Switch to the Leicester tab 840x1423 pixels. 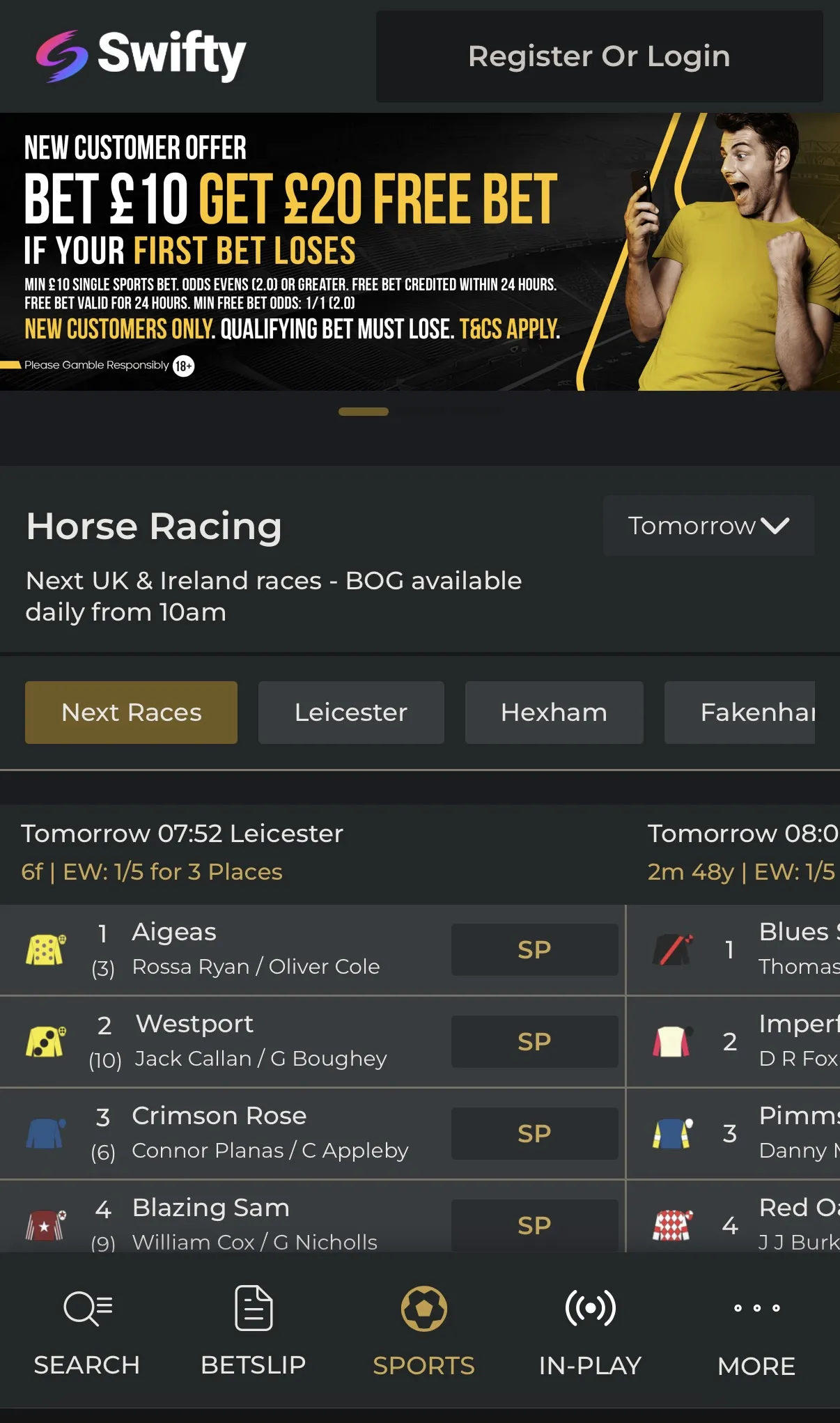tap(351, 713)
